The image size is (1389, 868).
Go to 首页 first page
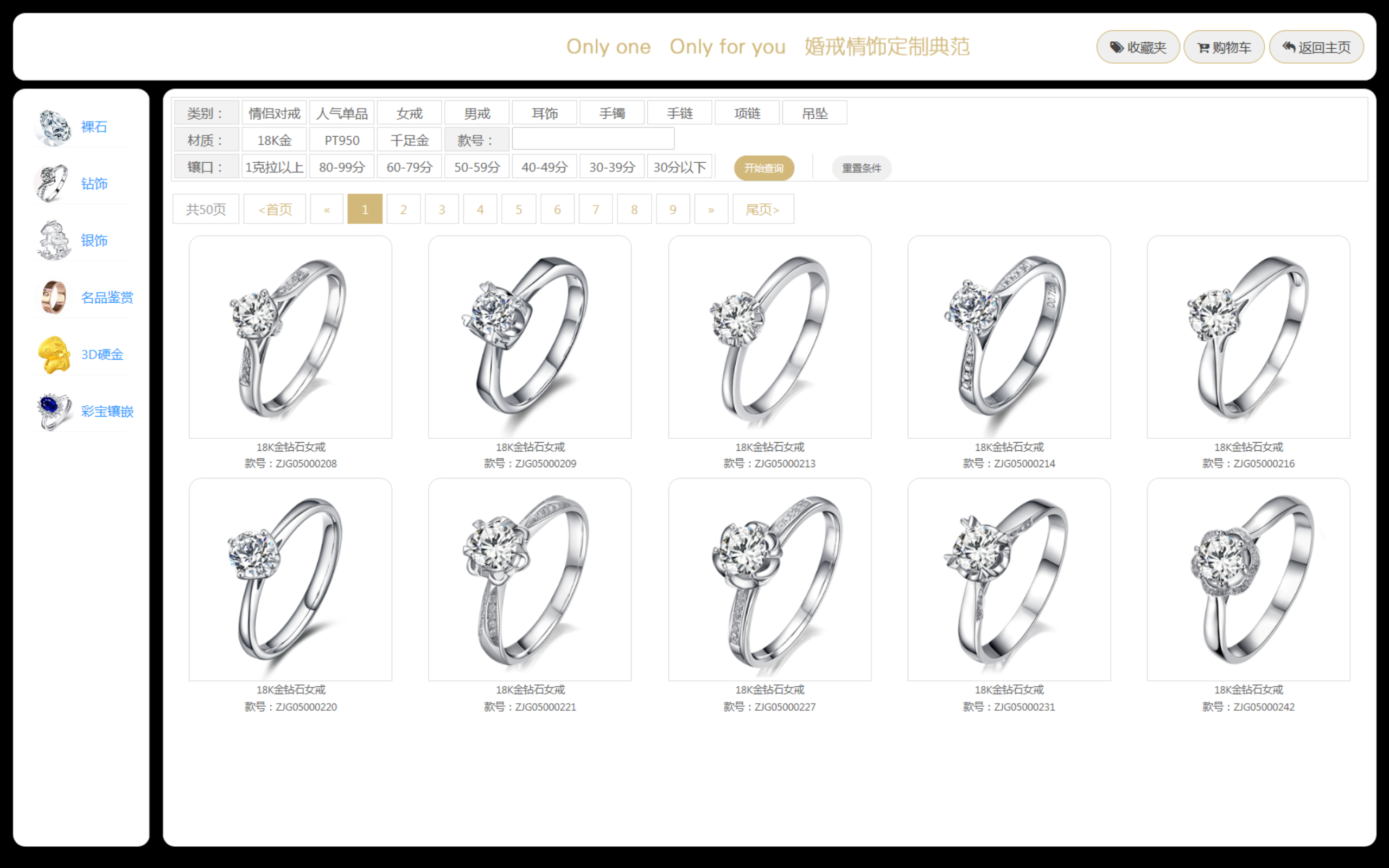click(275, 209)
